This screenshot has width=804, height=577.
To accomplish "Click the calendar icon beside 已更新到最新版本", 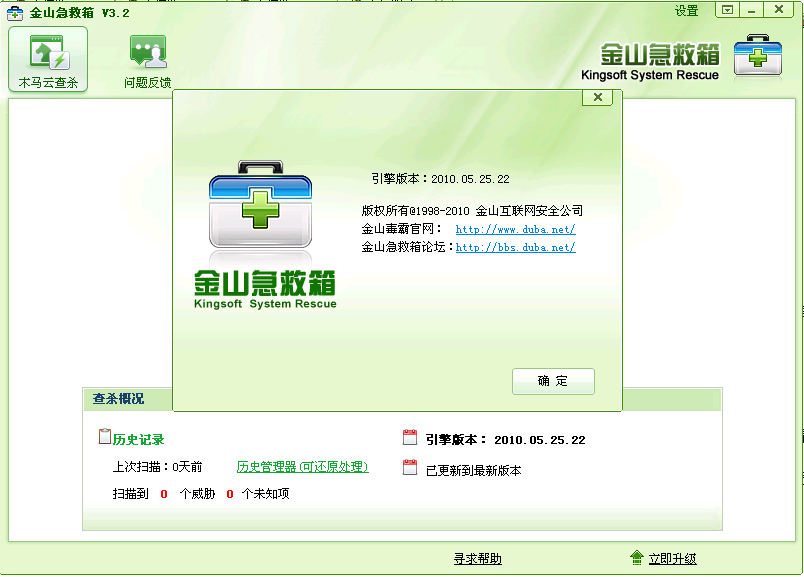I will (410, 467).
